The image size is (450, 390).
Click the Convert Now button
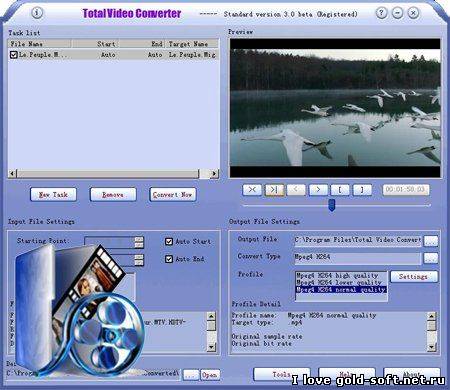click(173, 195)
